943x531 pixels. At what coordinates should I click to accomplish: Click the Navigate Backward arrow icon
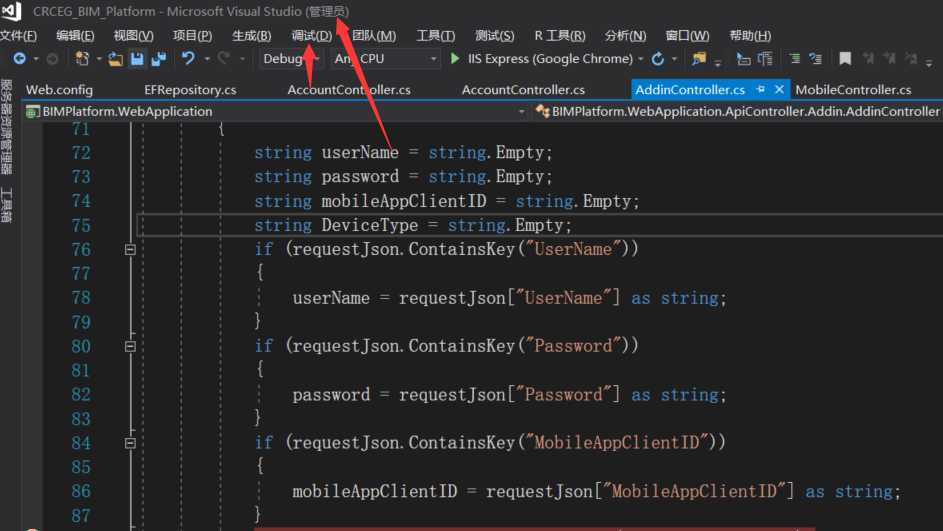click(x=19, y=58)
